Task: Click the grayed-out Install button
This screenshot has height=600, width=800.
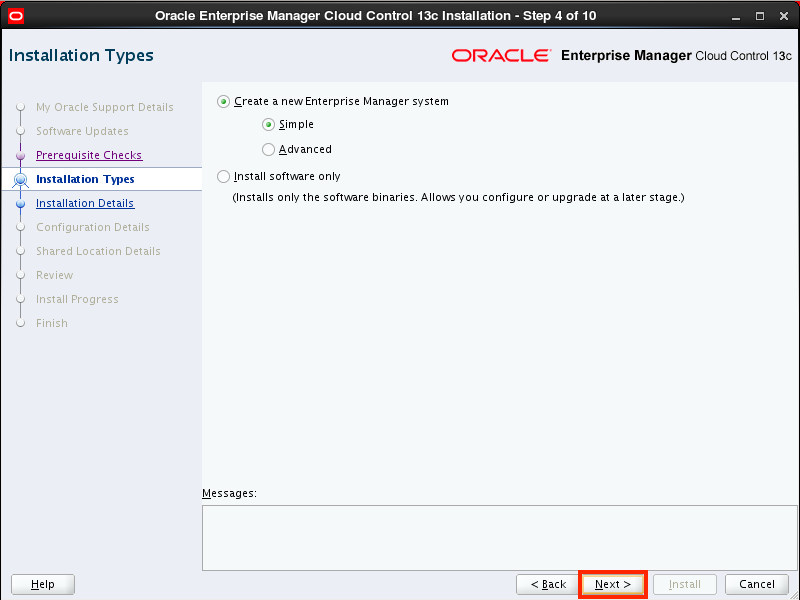Action: tap(685, 584)
